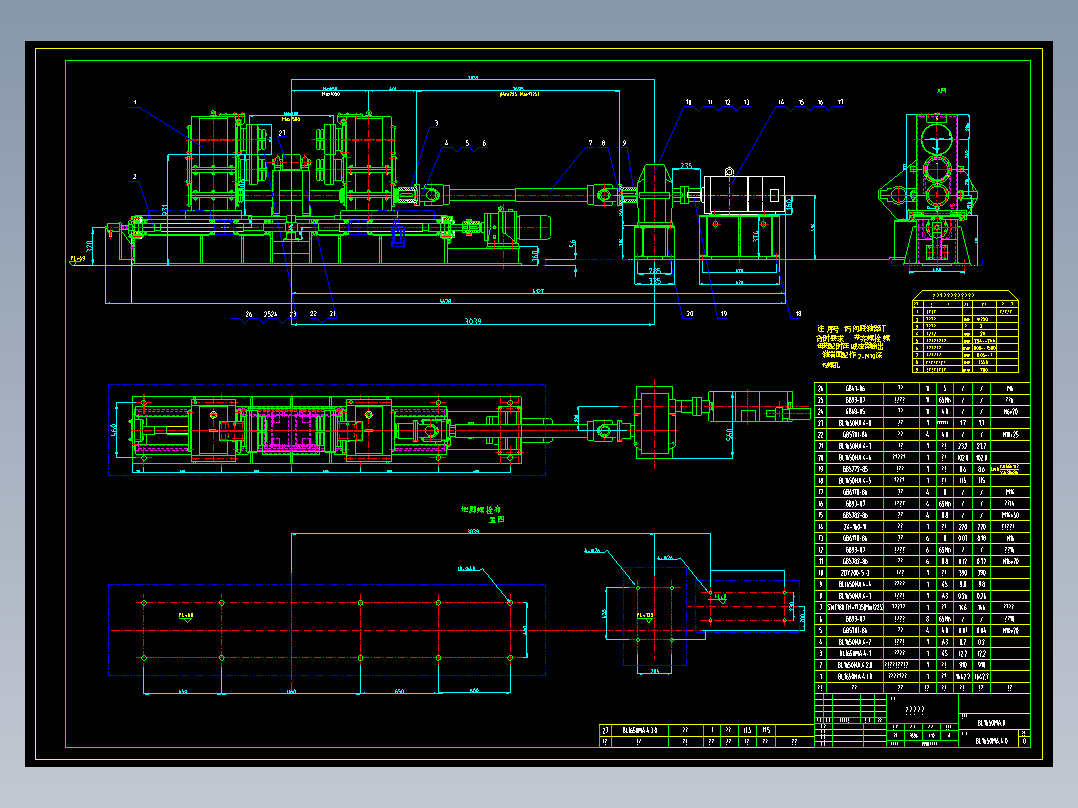
Task: Click the 385 dimension below the gearbox
Action: pos(654,281)
